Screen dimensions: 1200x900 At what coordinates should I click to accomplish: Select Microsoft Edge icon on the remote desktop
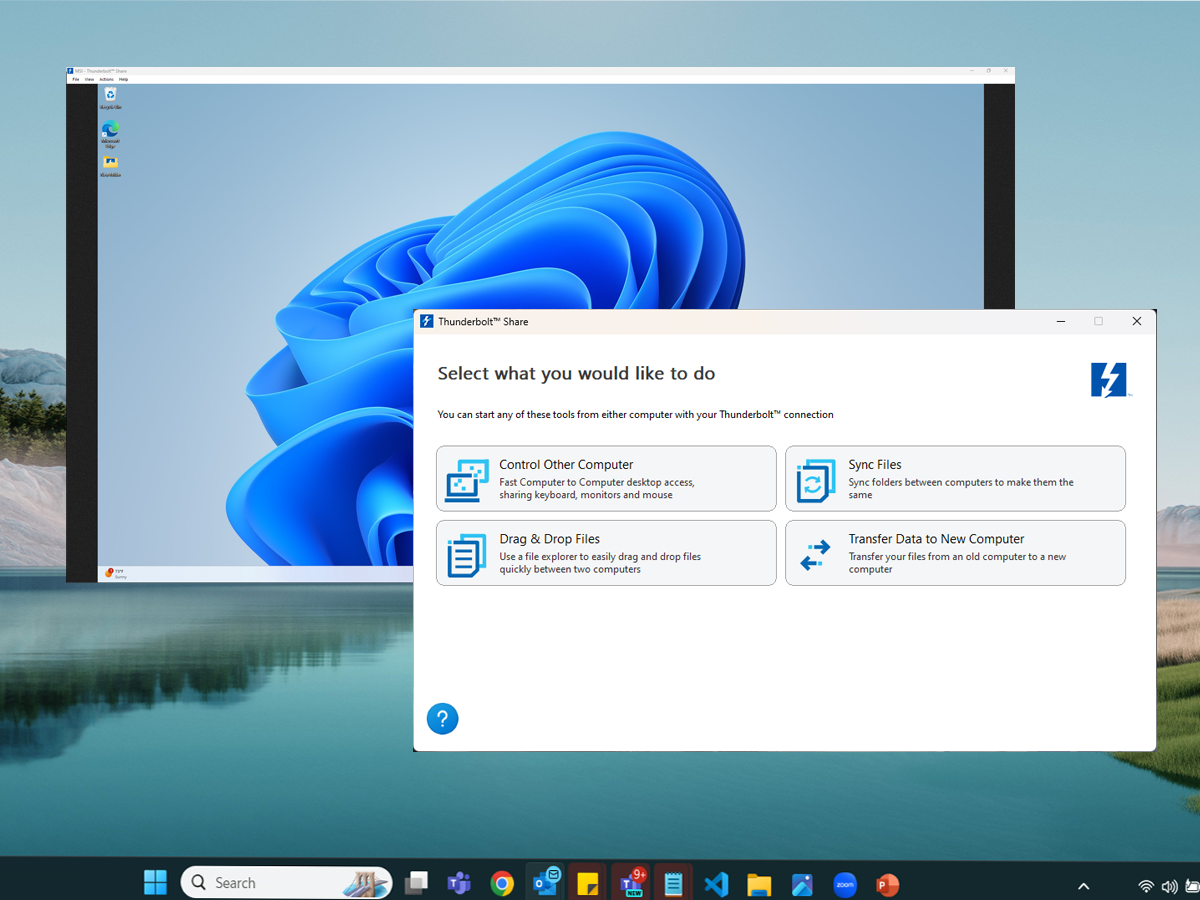click(x=110, y=133)
